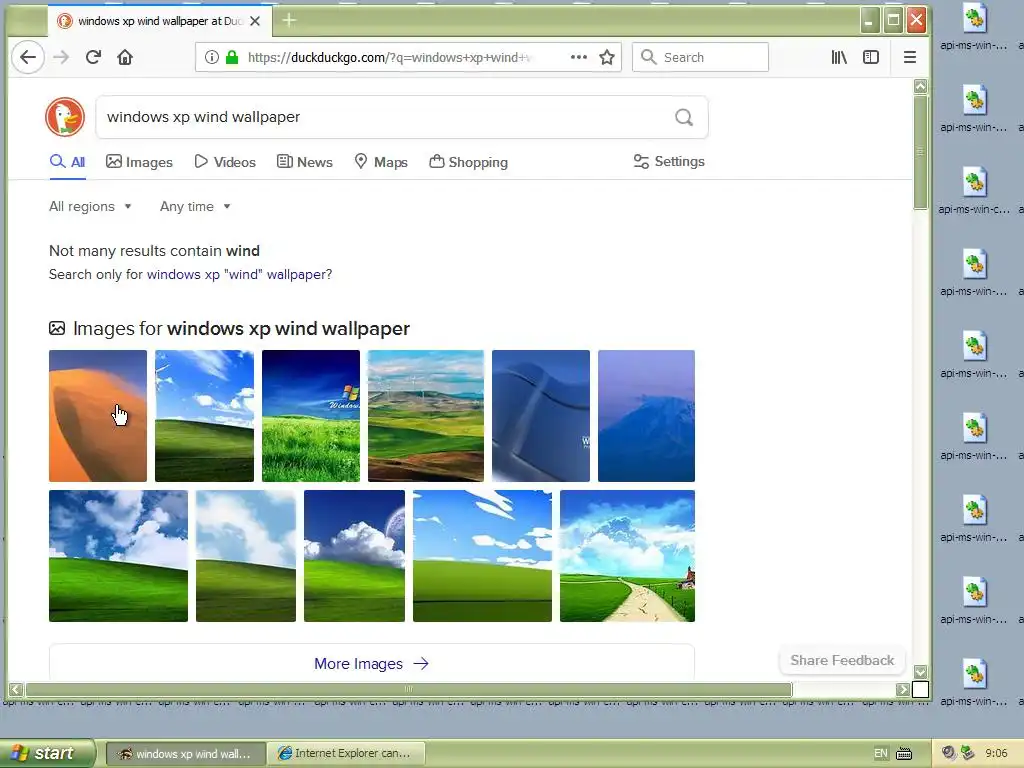Click the vertical scrollbar down arrow
The height and width of the screenshot is (768, 1024).
coord(920,672)
